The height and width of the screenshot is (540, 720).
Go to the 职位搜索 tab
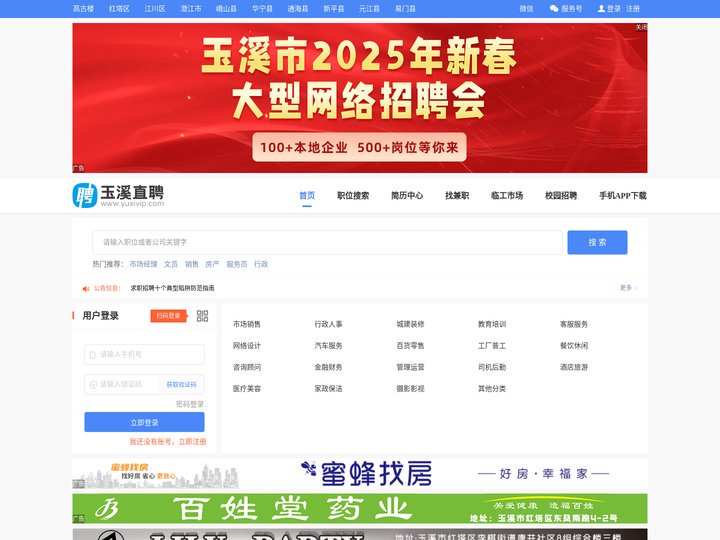point(353,196)
